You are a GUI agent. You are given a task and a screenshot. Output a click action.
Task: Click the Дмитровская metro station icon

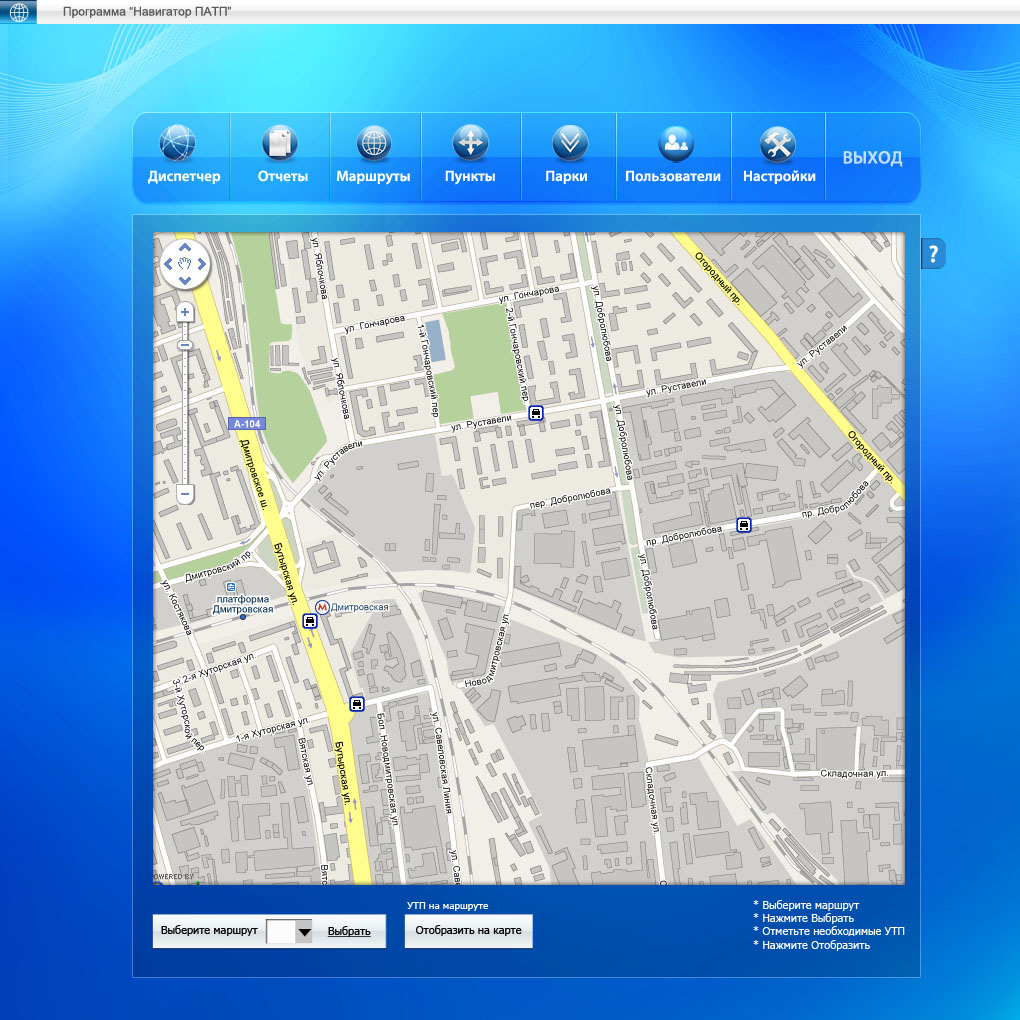pyautogui.click(x=322, y=607)
